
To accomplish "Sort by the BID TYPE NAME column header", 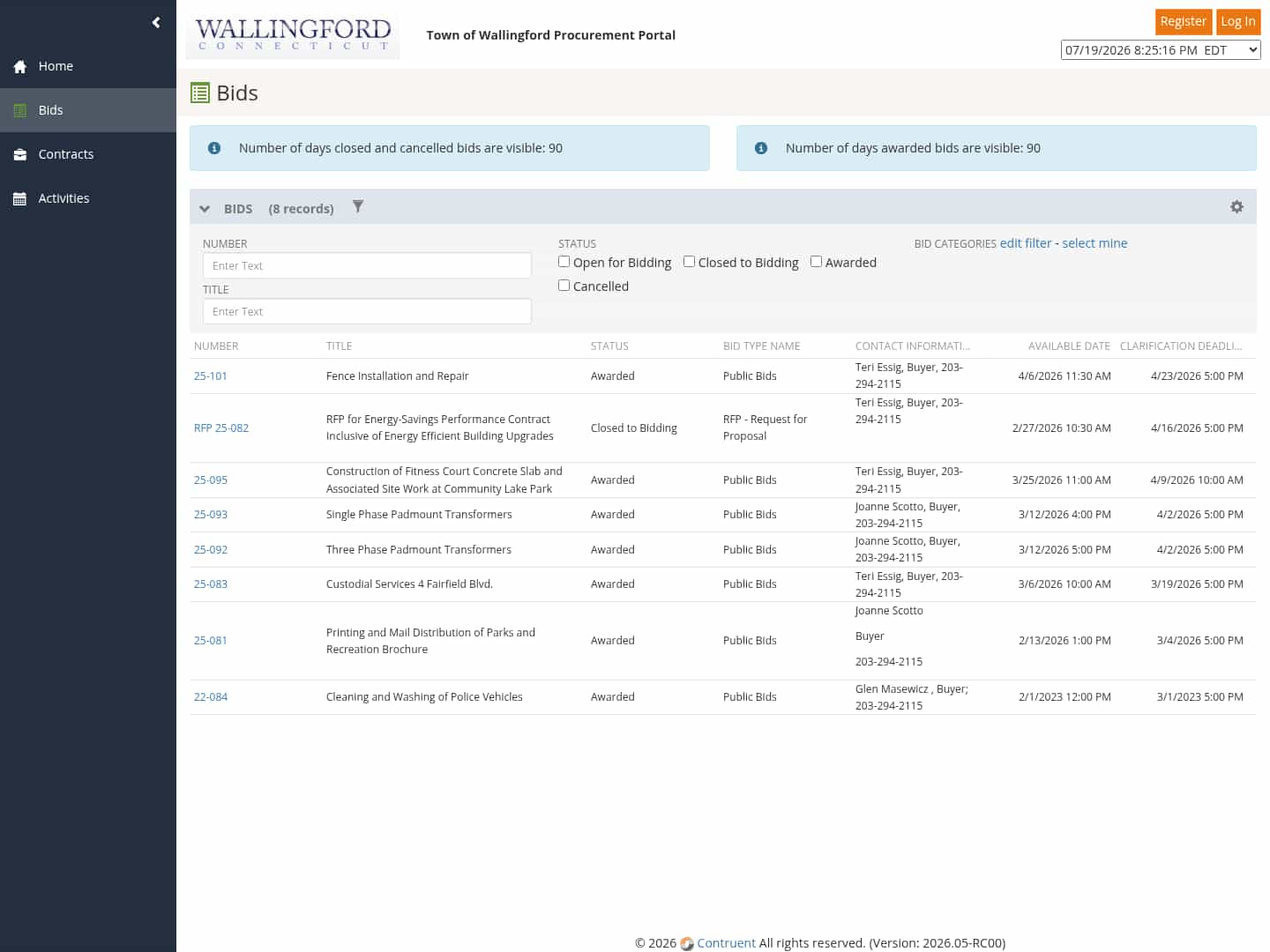I will tap(762, 346).
